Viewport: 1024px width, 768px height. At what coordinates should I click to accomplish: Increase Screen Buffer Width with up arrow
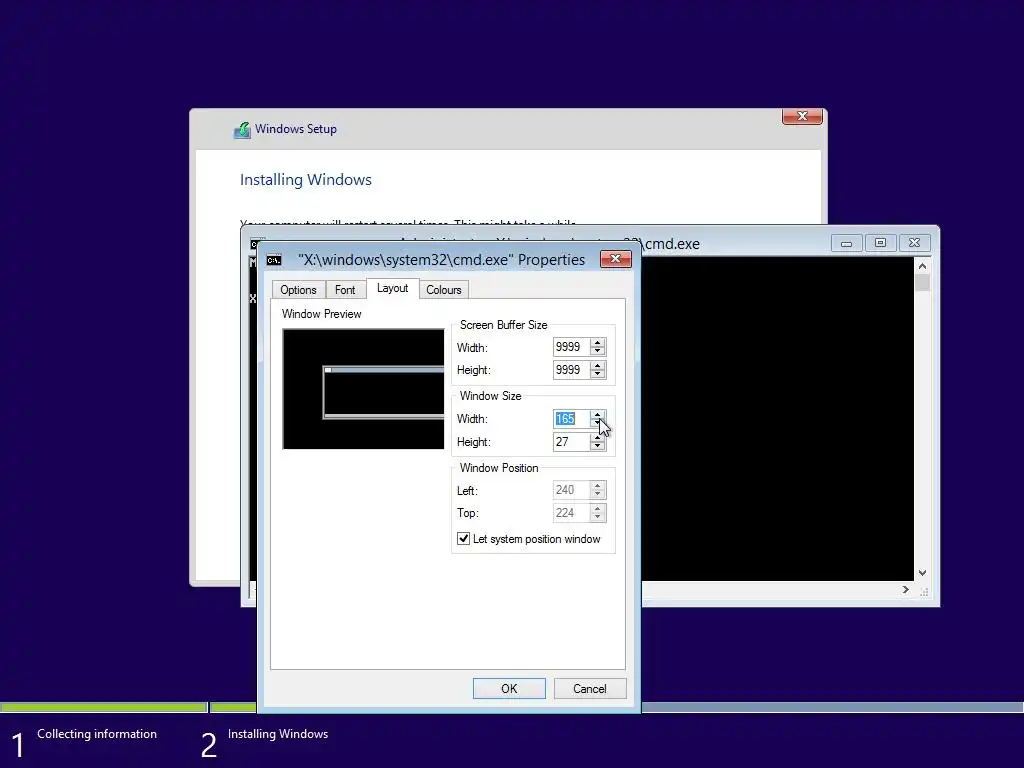(x=598, y=342)
